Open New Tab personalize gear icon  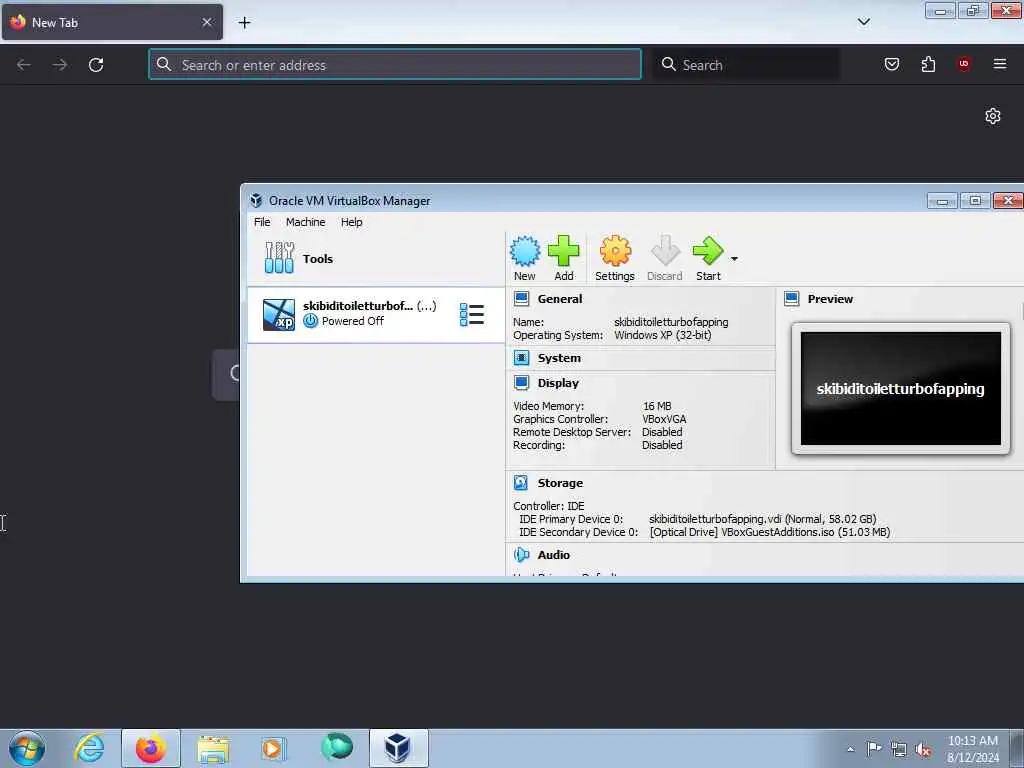993,116
